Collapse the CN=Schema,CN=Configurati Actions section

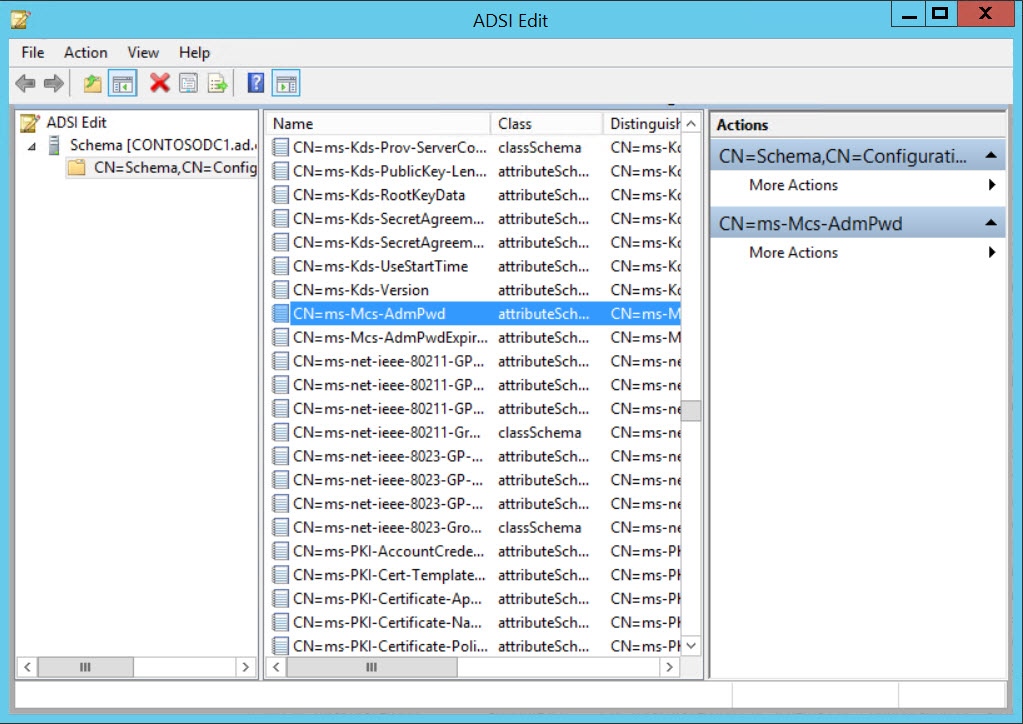click(990, 157)
